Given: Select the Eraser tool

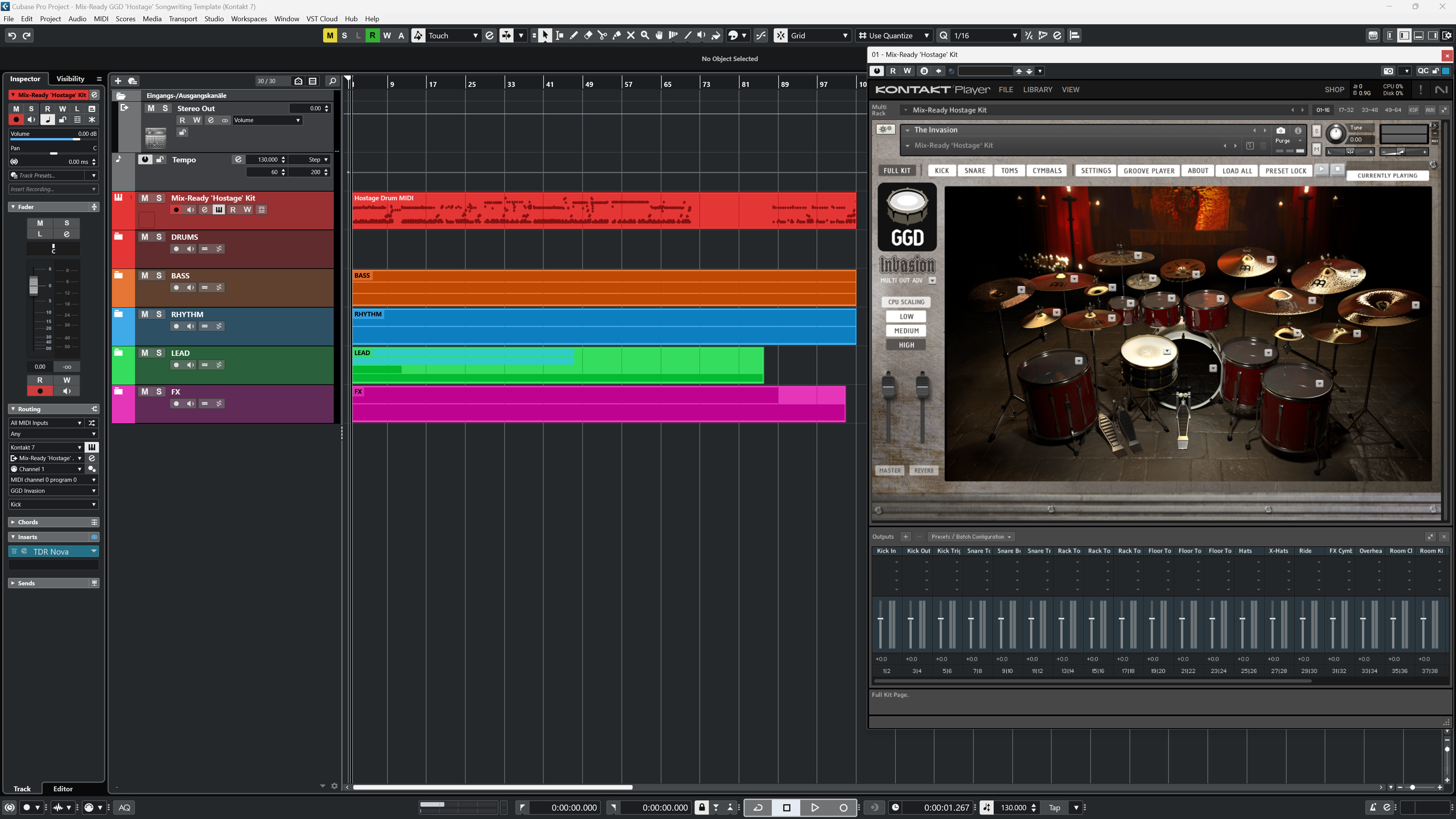Looking at the screenshot, I should point(588,35).
